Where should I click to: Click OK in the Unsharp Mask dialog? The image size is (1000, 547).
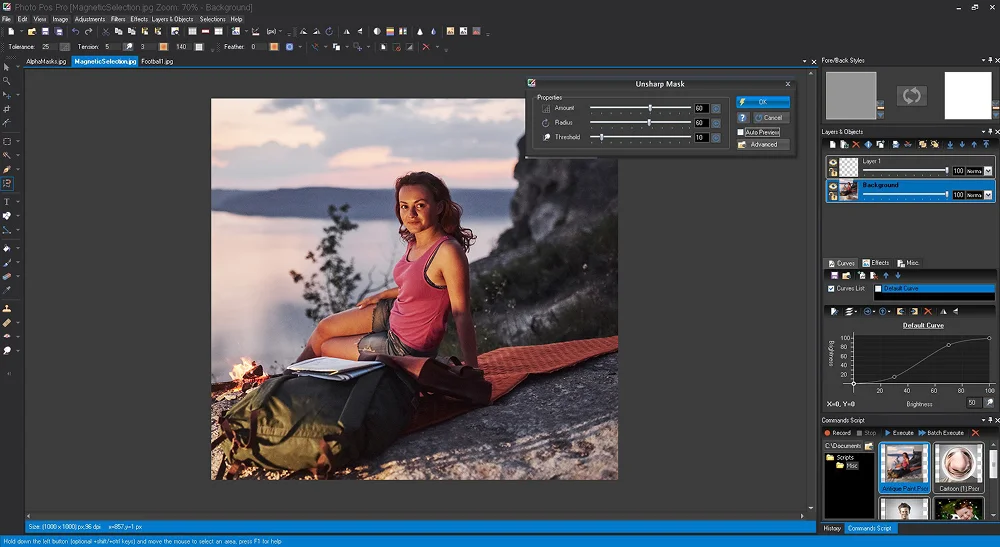coord(762,102)
